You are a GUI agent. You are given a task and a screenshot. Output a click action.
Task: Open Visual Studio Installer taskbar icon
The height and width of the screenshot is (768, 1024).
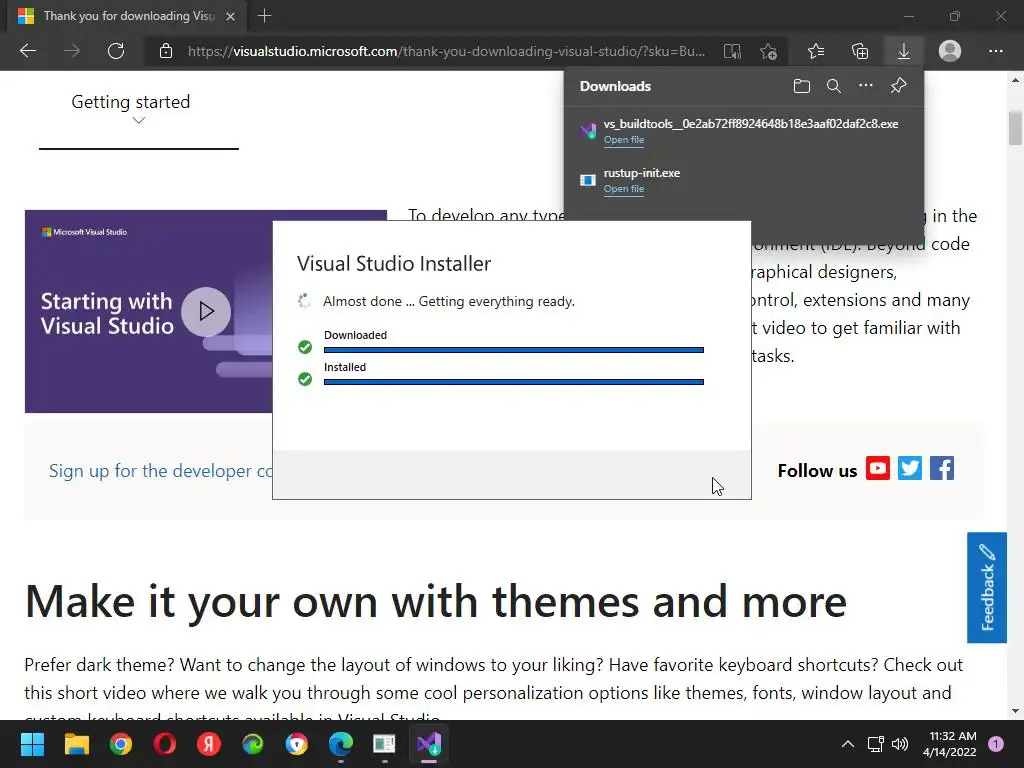(x=429, y=744)
